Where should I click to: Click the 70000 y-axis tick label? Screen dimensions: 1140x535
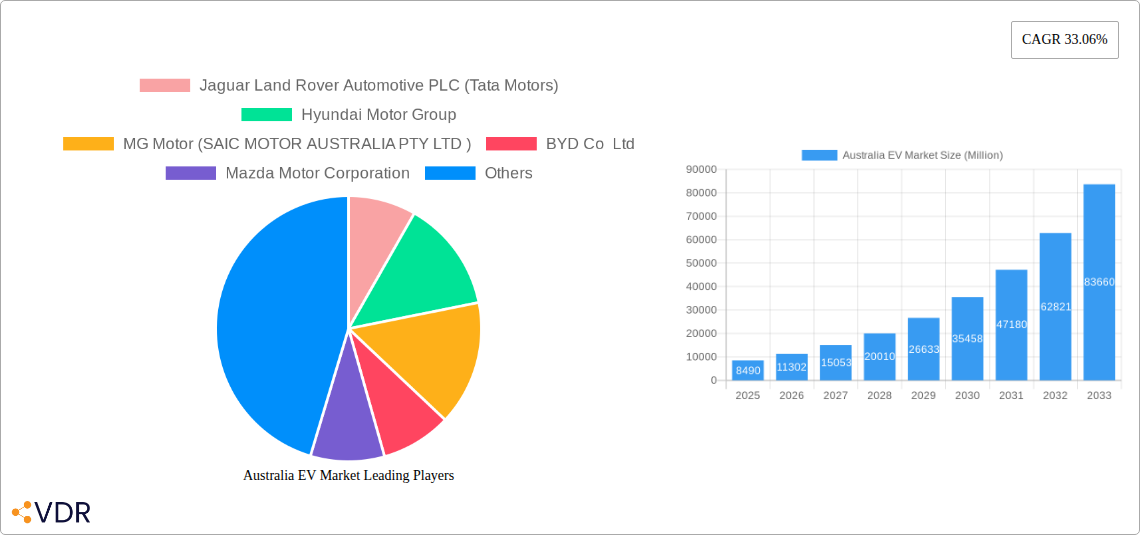[701, 217]
